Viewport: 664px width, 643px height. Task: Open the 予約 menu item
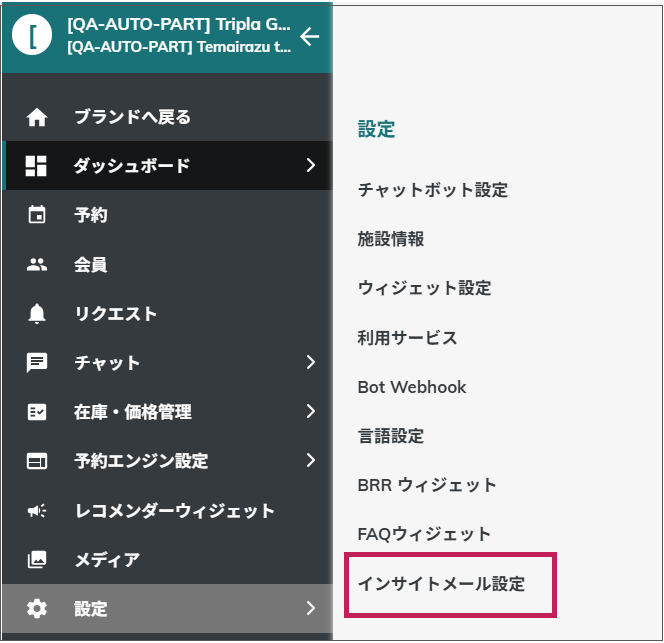pos(167,215)
